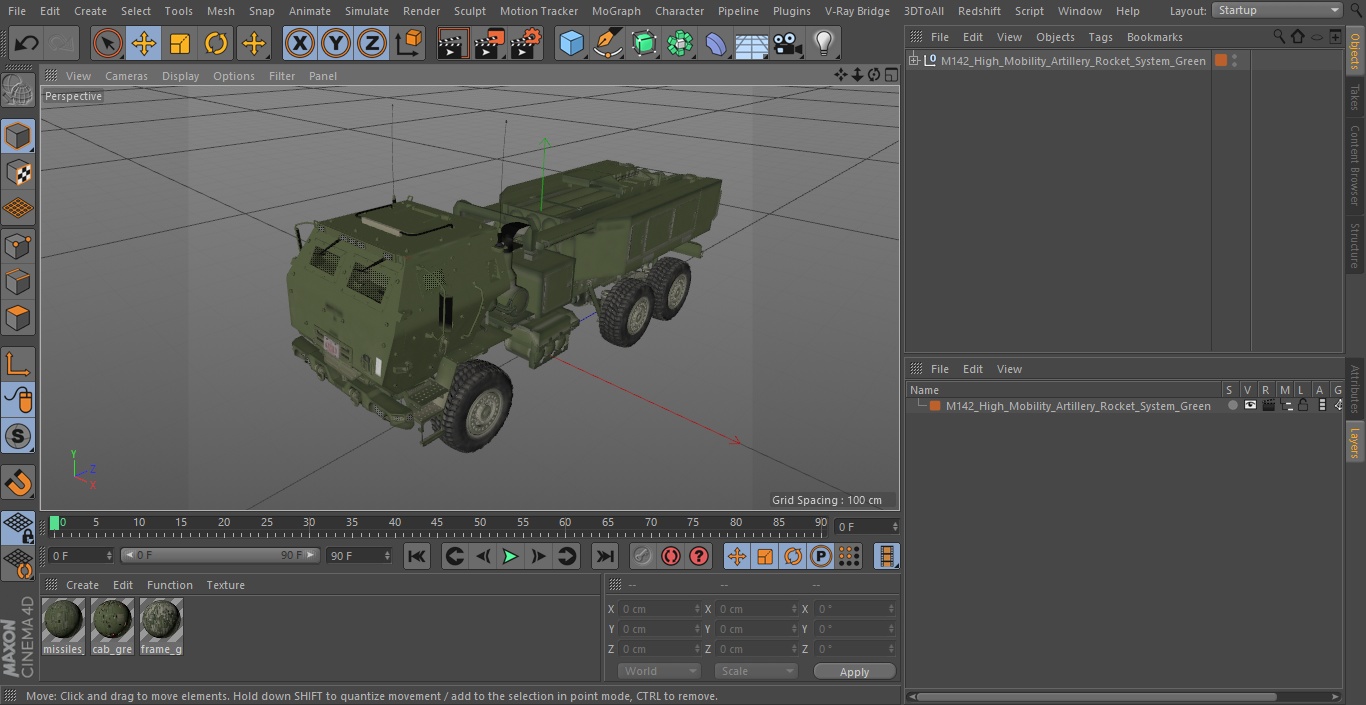Switch to the Content Browser tab
This screenshot has width=1366, height=705.
(x=1355, y=165)
